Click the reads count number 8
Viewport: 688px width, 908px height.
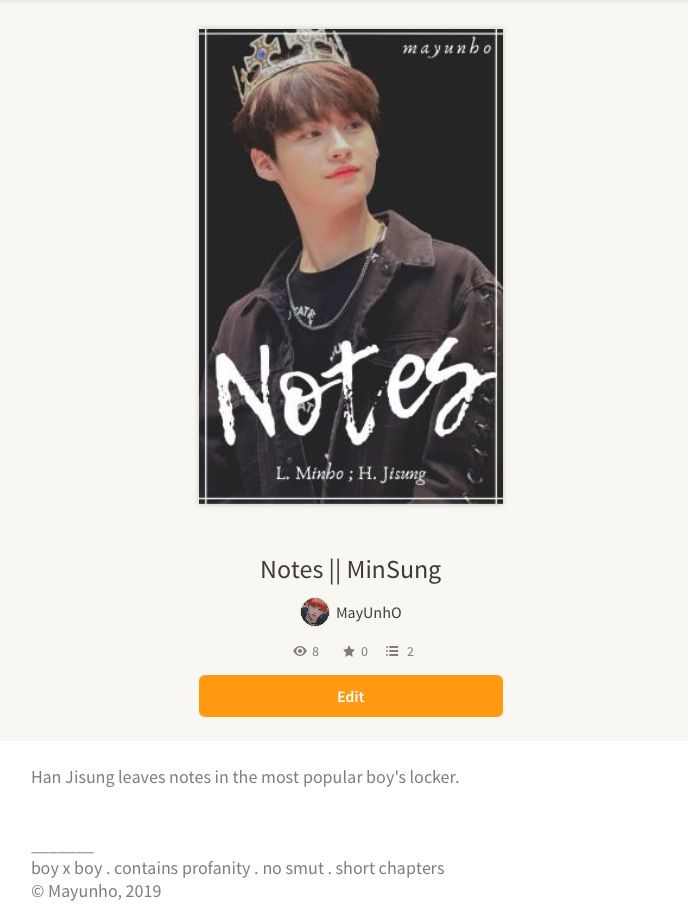coord(315,651)
